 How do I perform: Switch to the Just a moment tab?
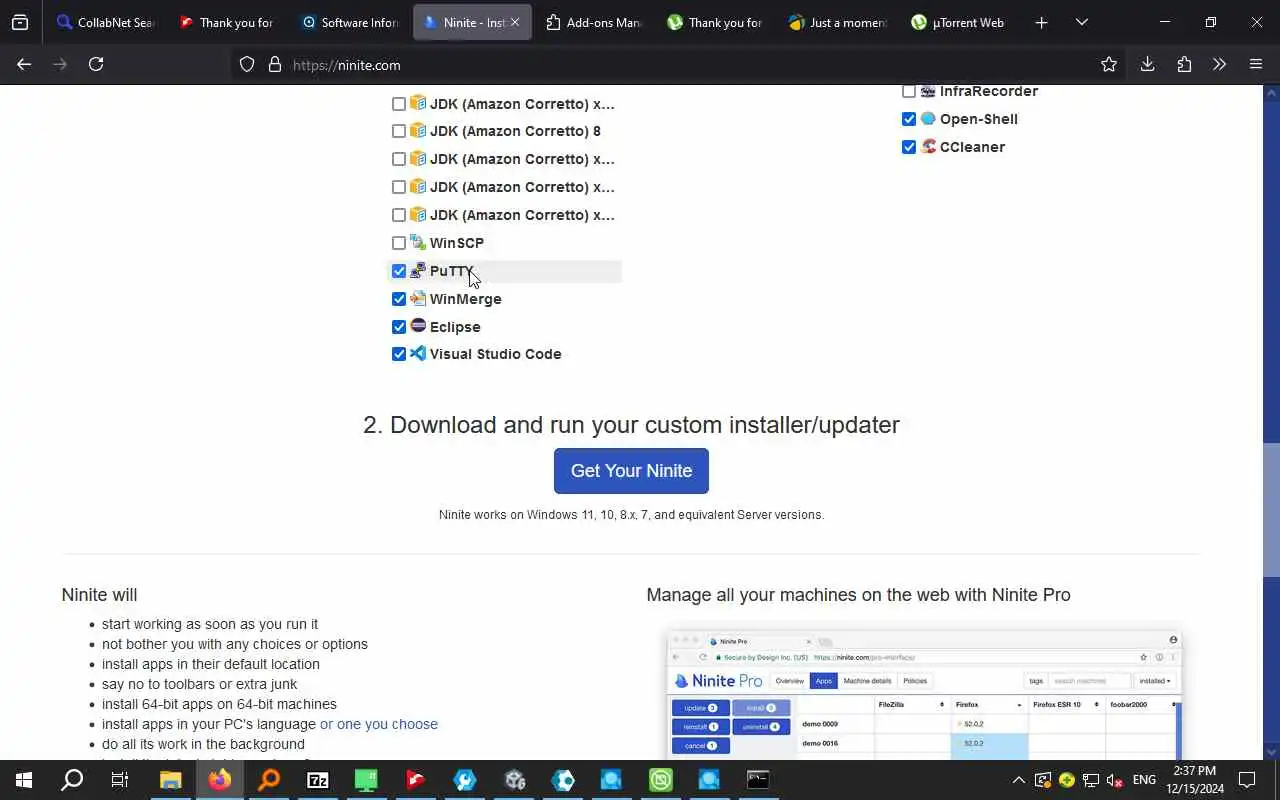[x=838, y=22]
